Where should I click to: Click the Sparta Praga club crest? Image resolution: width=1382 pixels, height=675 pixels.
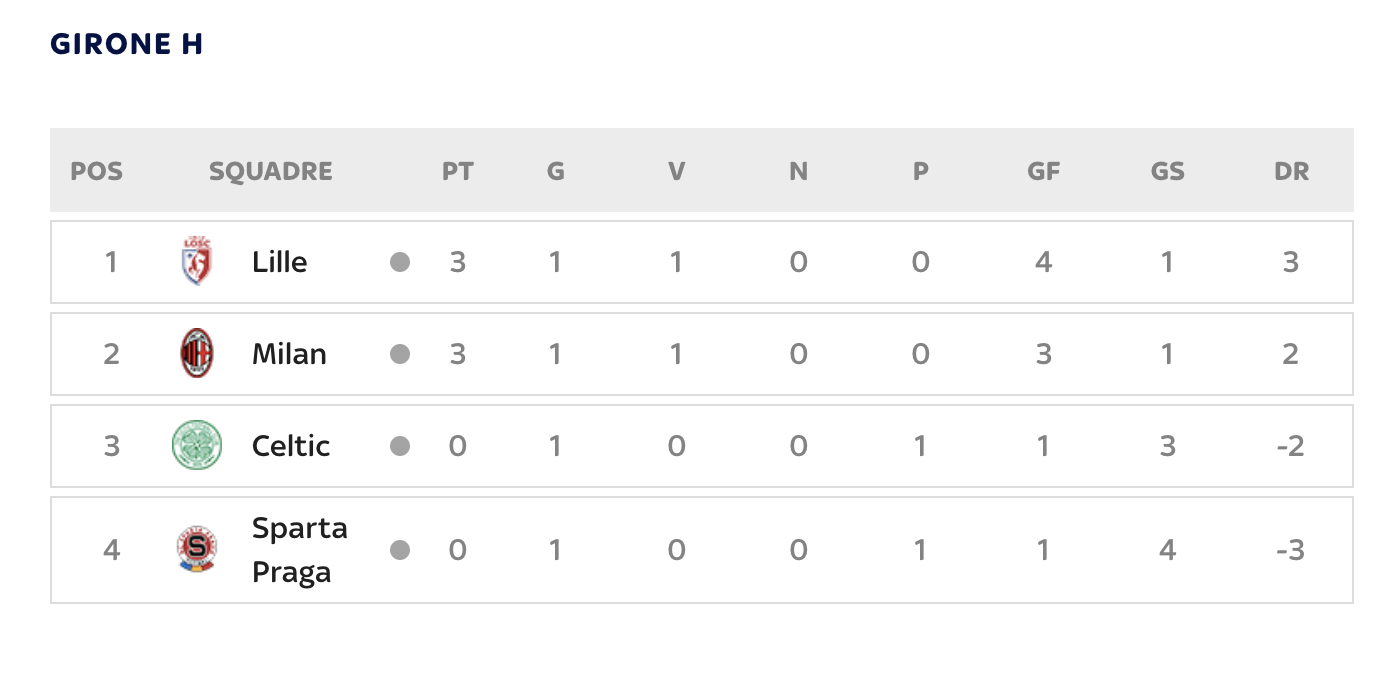[x=196, y=550]
